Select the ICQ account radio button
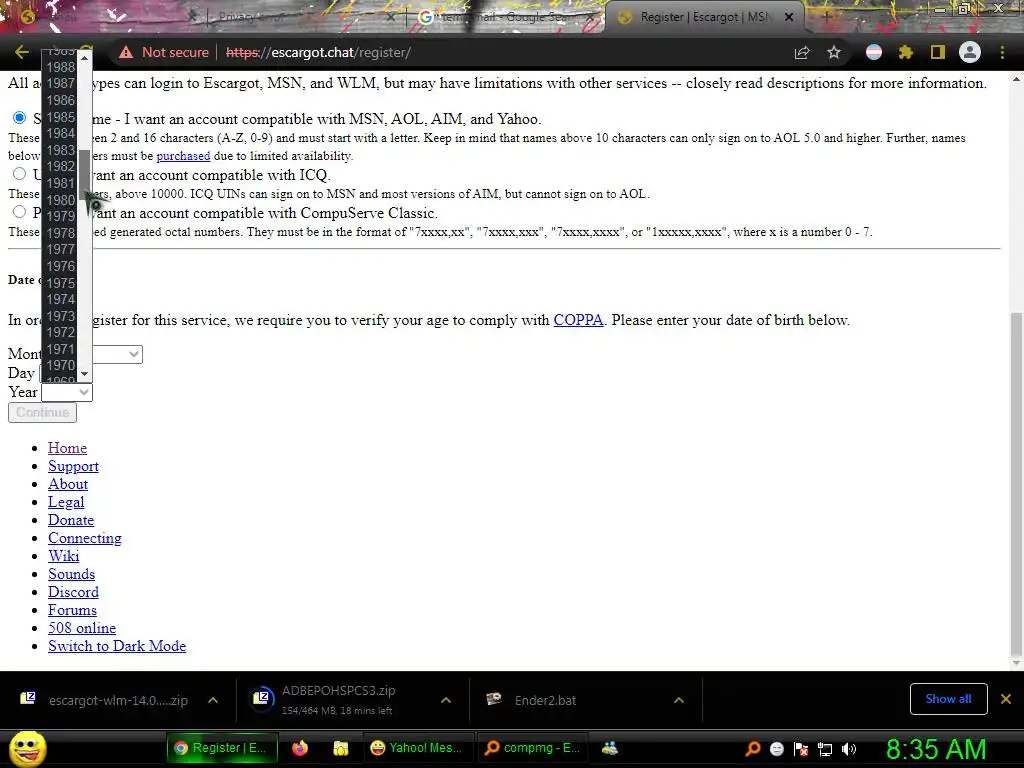 [20, 174]
